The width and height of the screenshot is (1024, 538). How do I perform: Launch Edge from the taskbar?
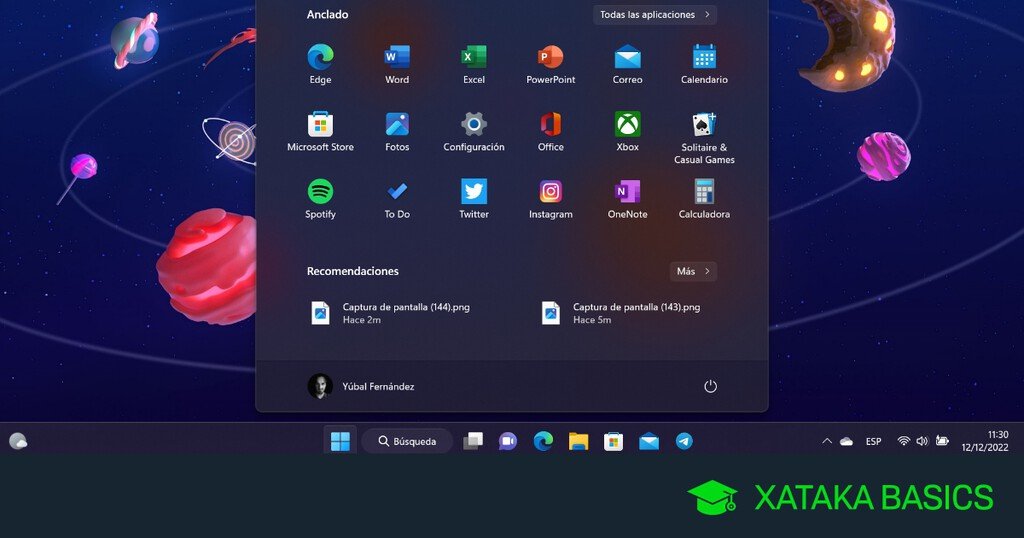point(543,441)
